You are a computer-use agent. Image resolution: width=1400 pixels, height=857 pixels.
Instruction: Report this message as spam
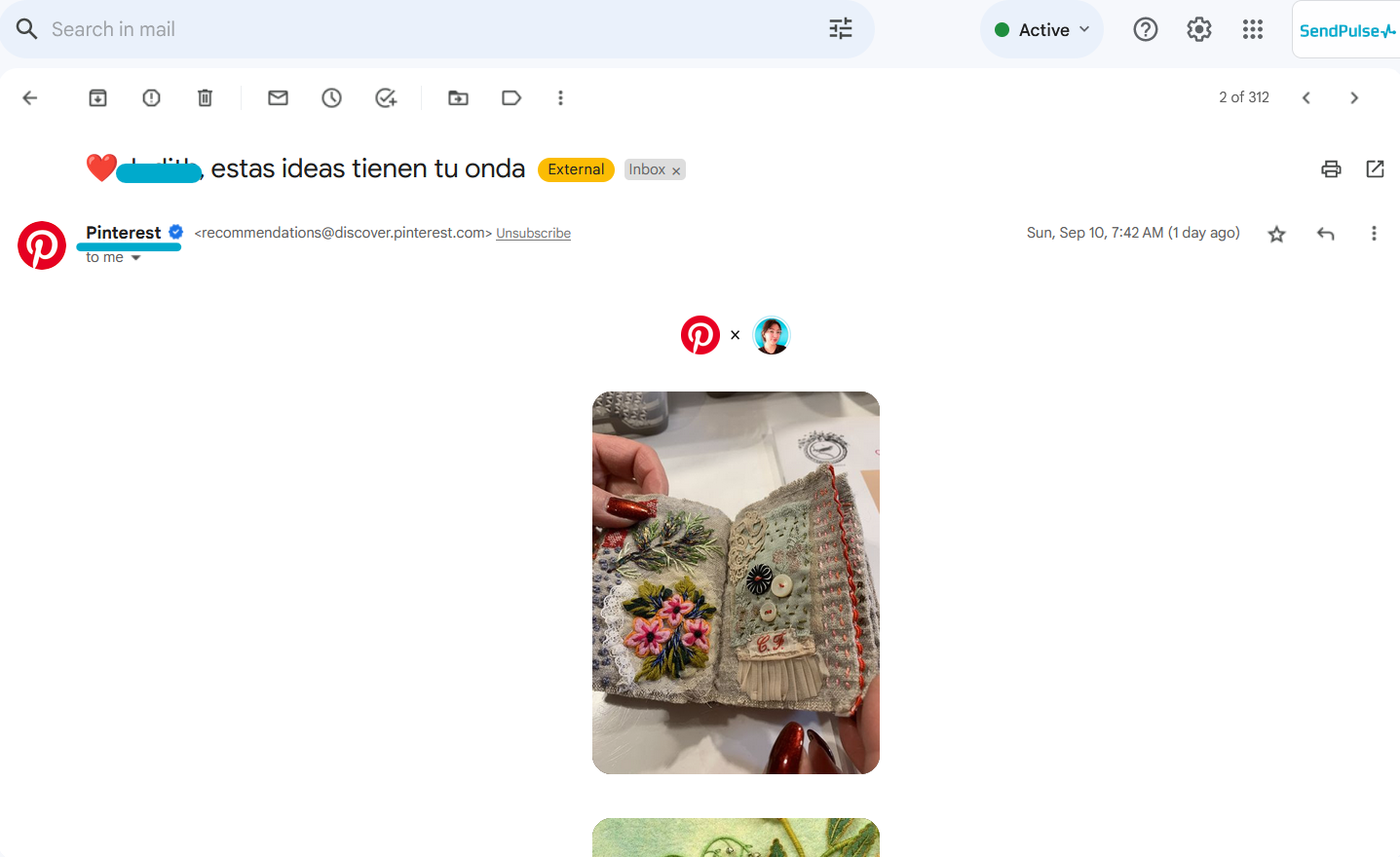(152, 97)
